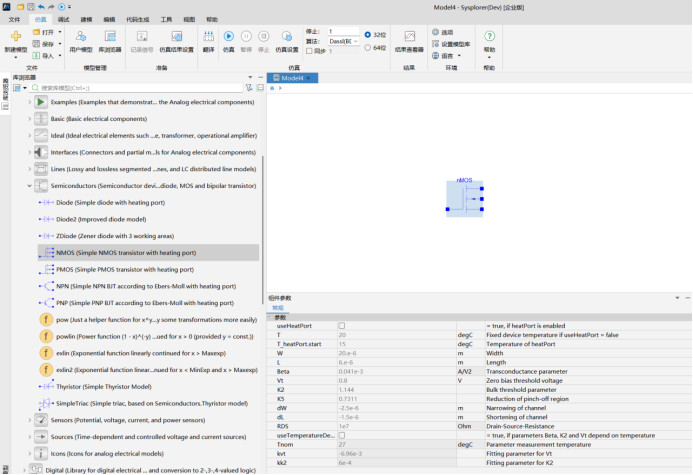Select the 32位 radio button
This screenshot has width=693, height=475.
[368, 34]
